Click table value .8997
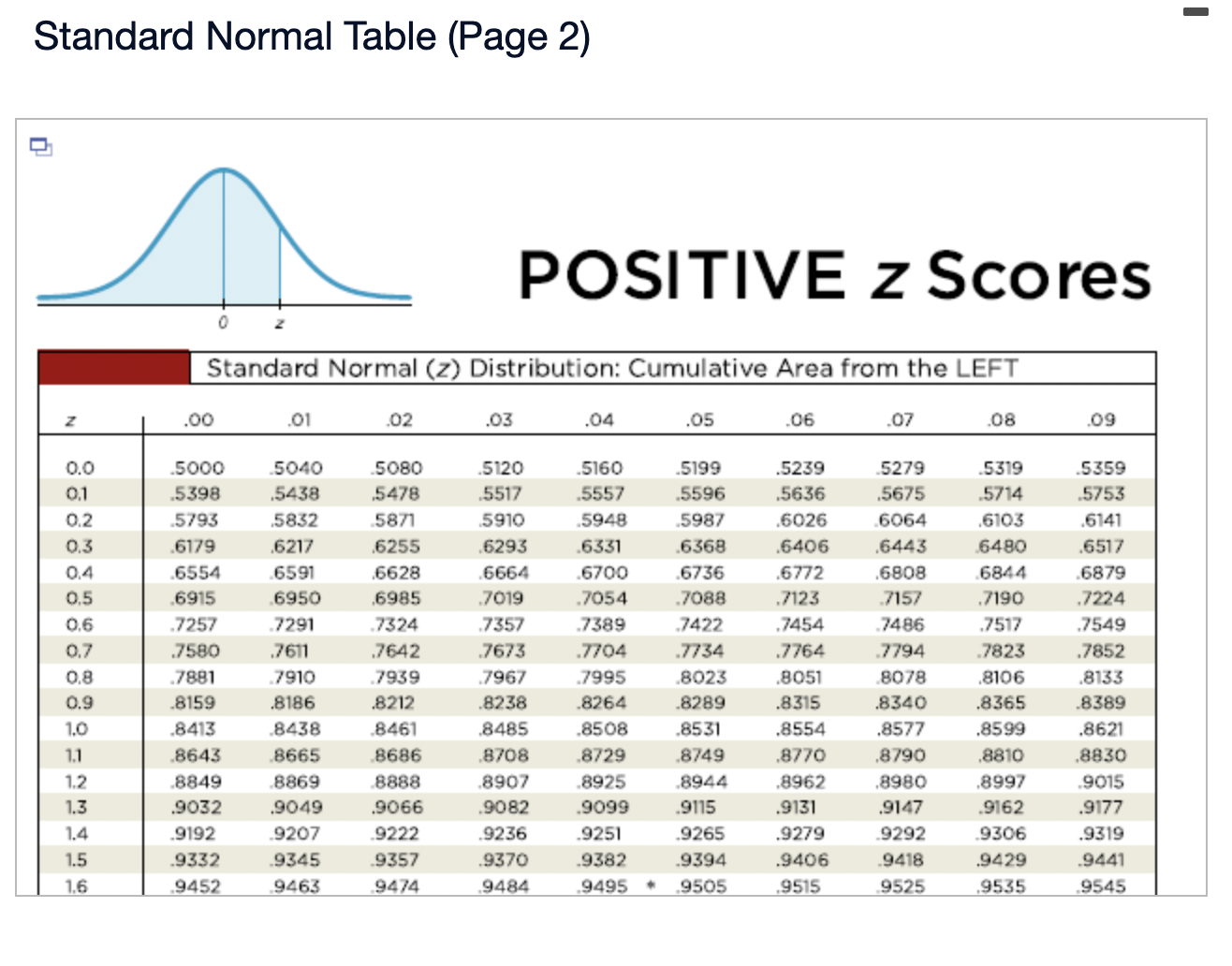 coord(1001,782)
